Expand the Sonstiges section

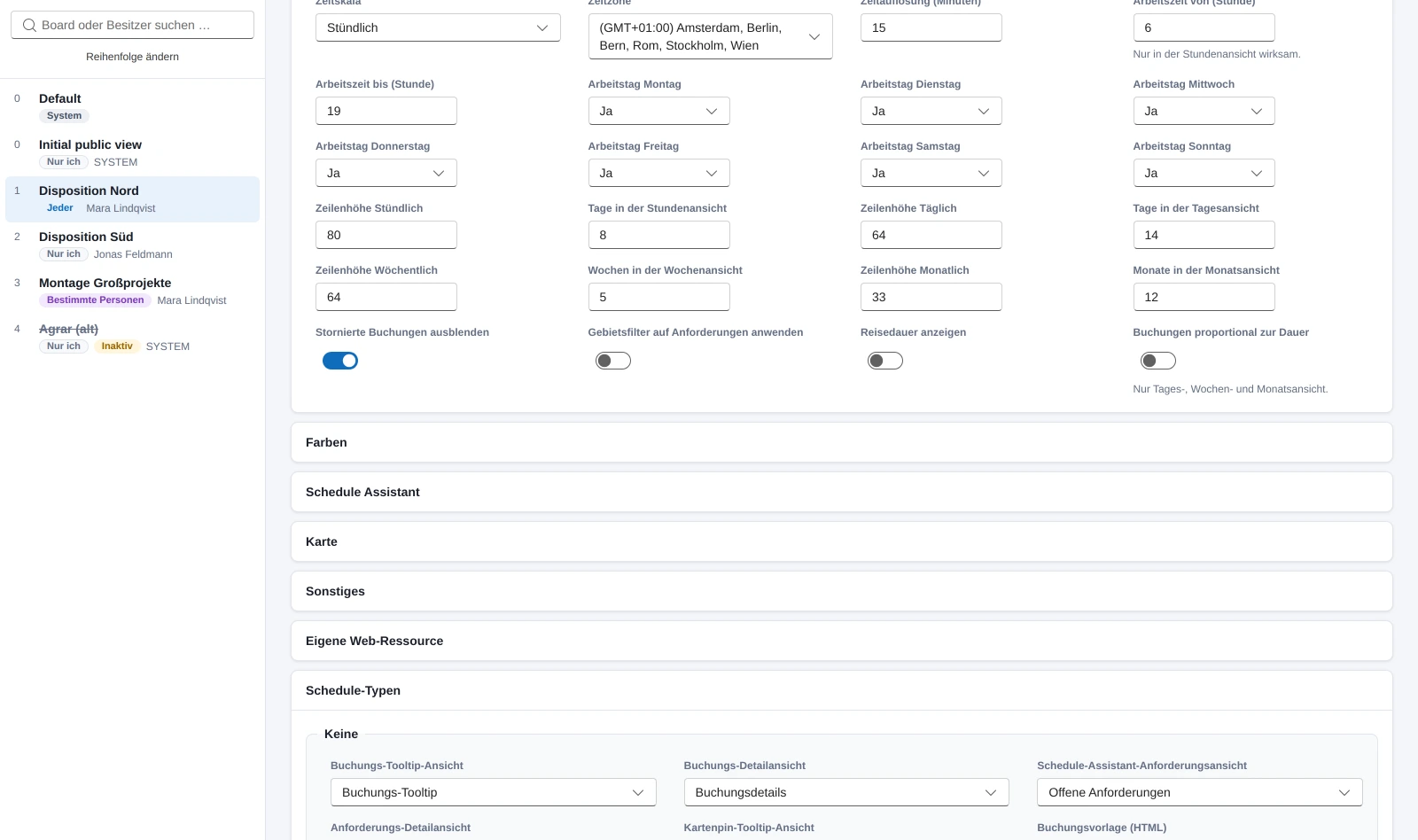(x=841, y=591)
